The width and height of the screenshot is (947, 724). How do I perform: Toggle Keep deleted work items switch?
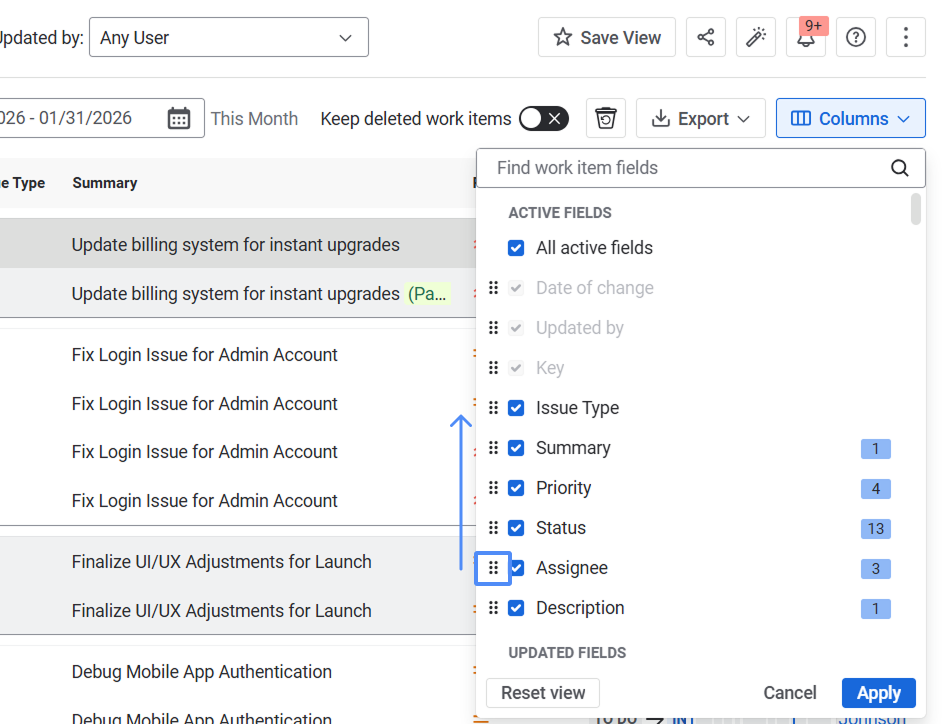tap(544, 119)
